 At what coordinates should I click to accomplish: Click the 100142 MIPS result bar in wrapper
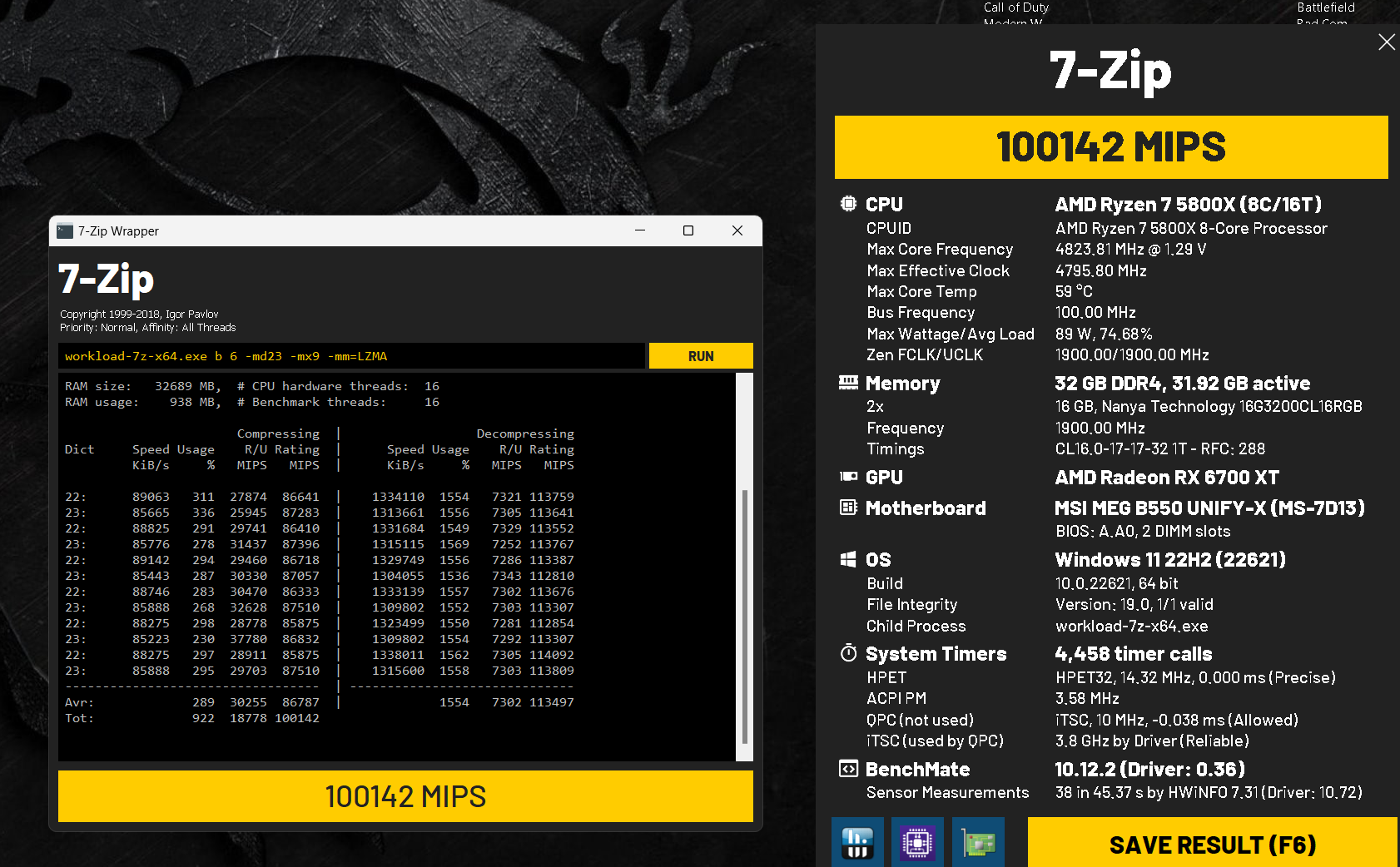(405, 796)
